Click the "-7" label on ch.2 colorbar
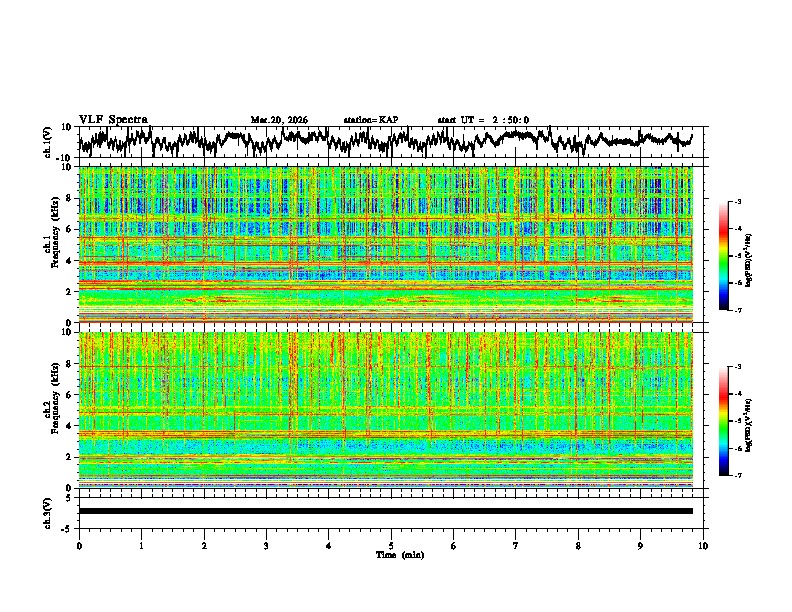This screenshot has height=612, width=792. (738, 475)
